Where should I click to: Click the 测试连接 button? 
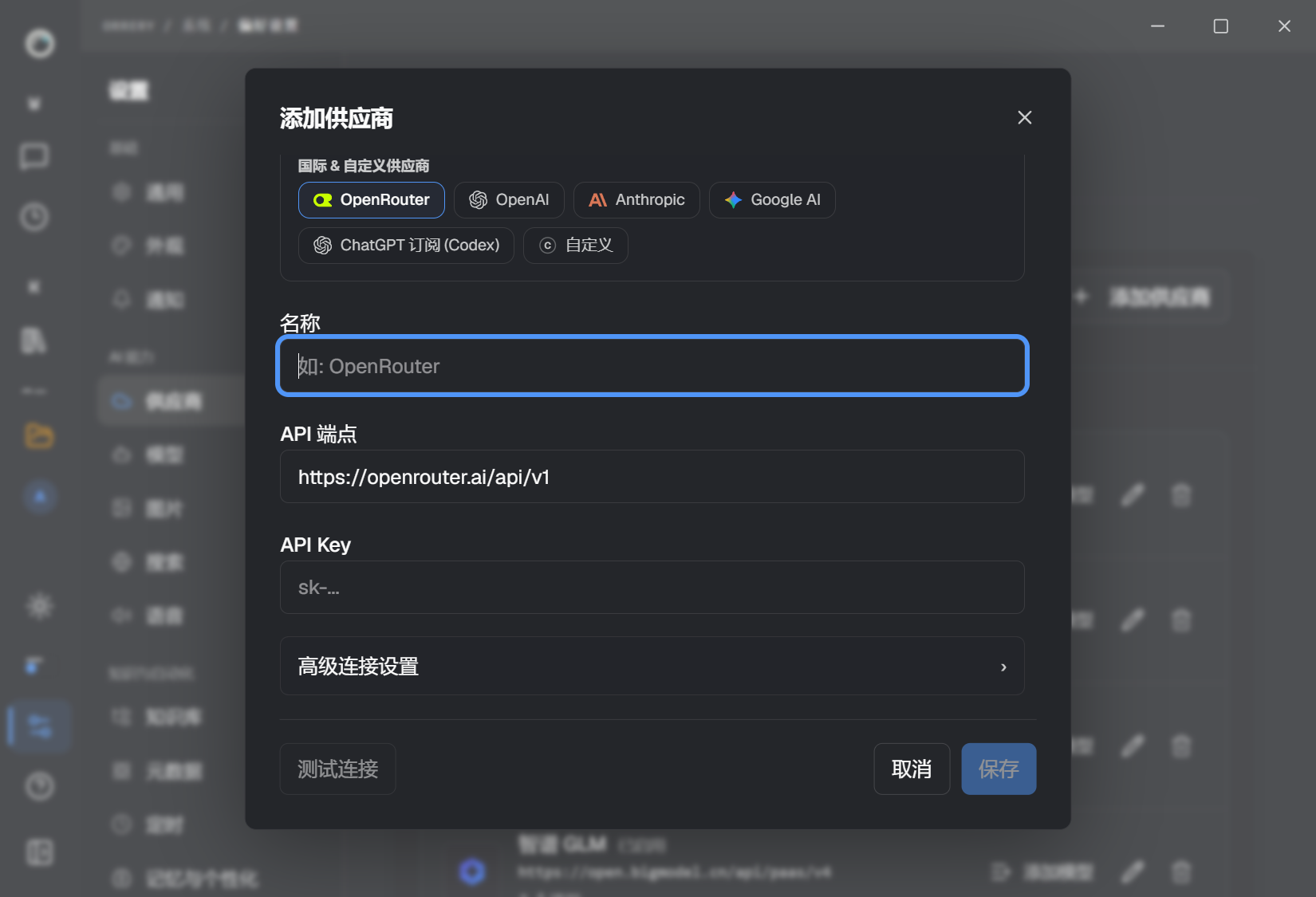338,769
